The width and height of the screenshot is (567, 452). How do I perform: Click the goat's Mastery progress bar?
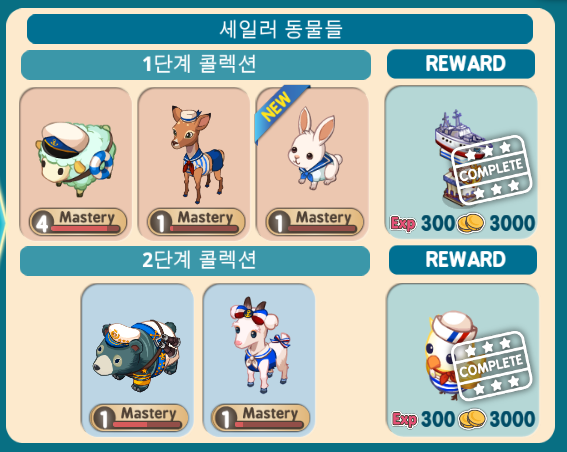click(x=260, y=417)
